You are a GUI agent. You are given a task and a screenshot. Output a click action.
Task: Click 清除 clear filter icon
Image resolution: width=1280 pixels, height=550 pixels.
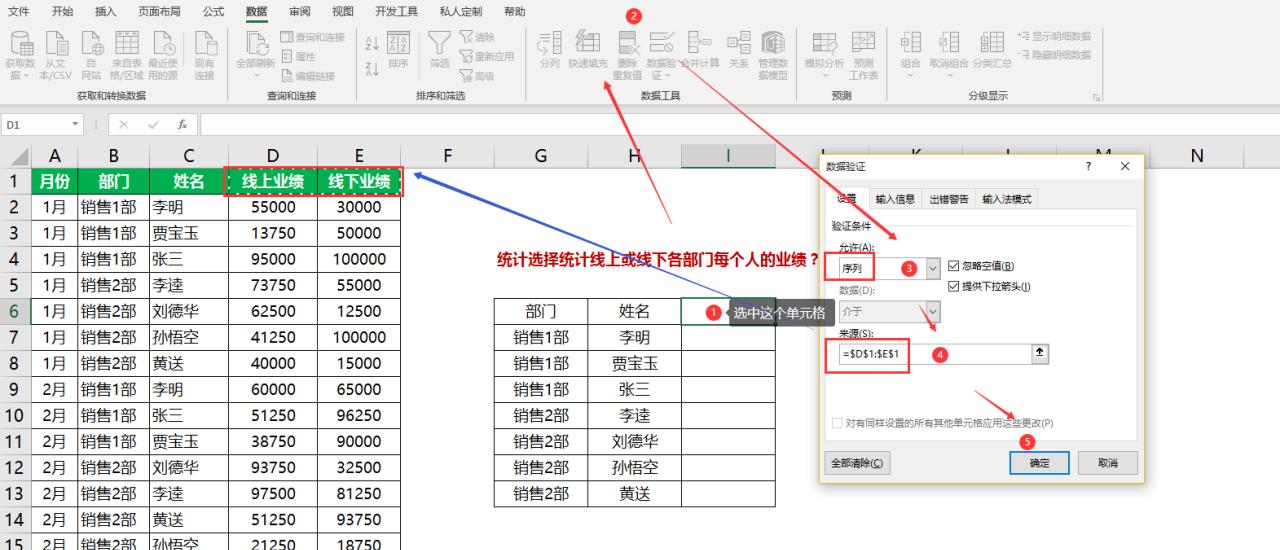477,37
